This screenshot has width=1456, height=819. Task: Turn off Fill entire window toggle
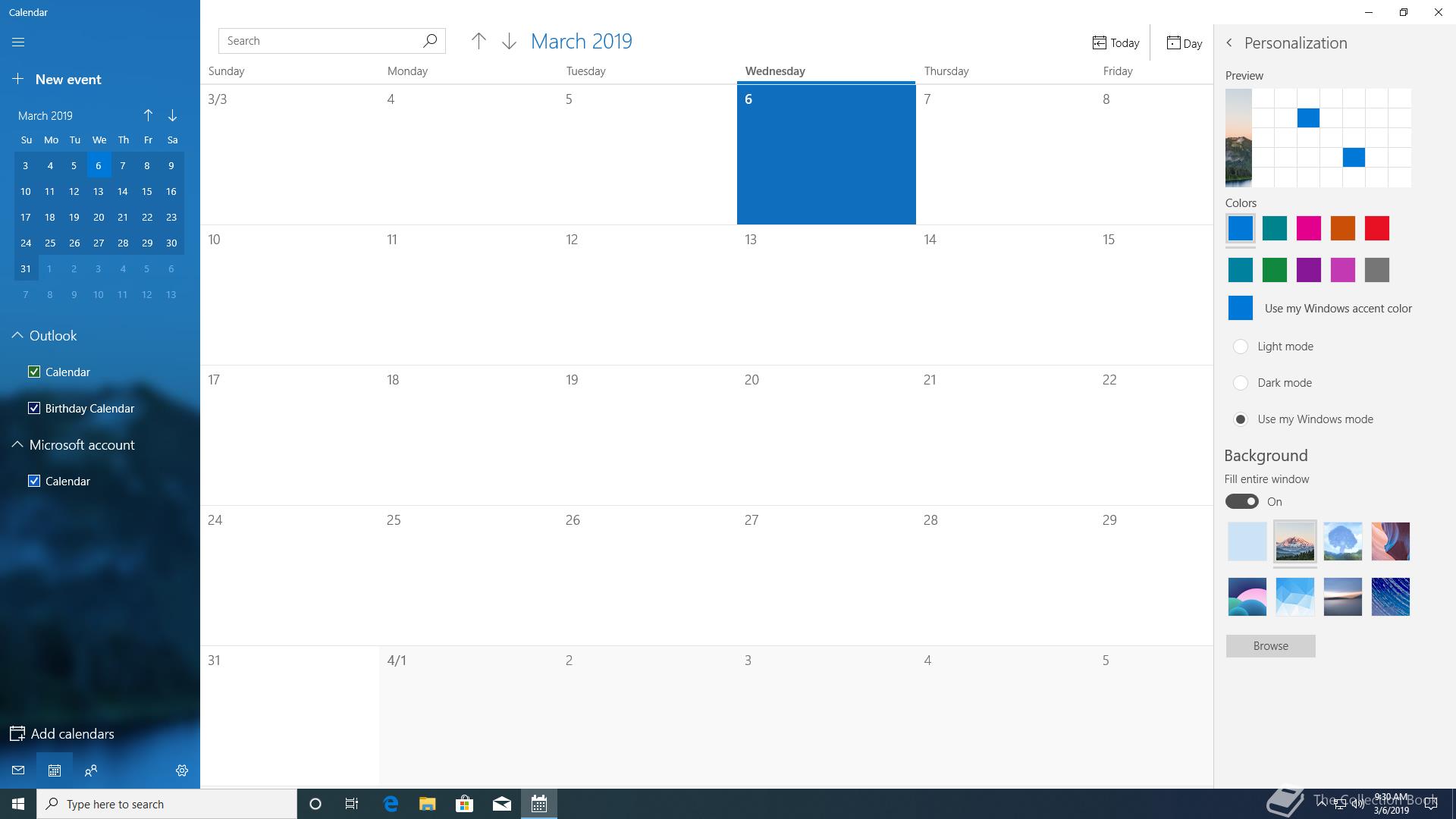coord(1241,501)
